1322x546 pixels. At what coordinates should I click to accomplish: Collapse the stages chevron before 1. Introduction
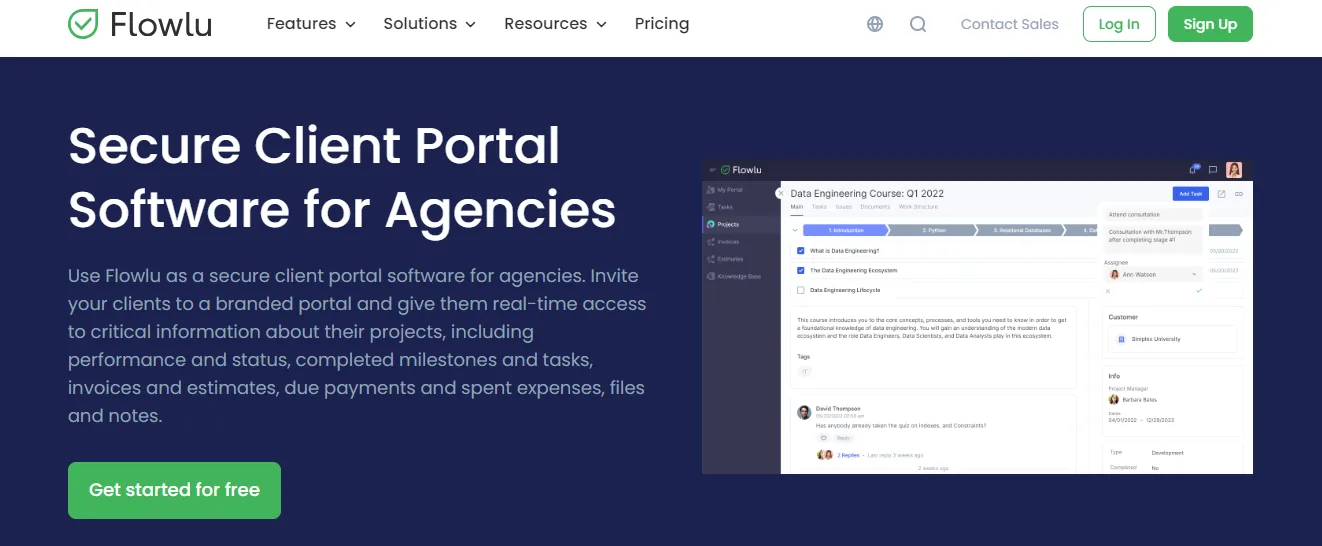[x=795, y=230]
